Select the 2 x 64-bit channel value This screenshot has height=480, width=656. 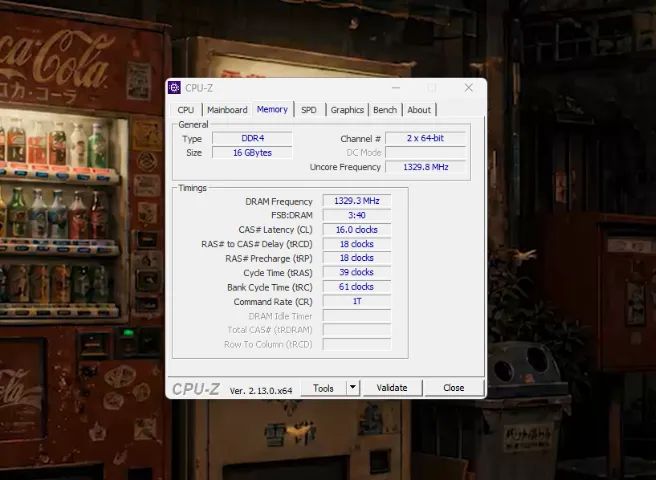point(425,138)
